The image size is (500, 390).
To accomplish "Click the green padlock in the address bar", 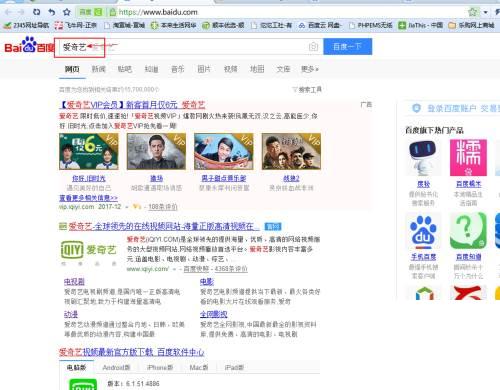I will point(113,13).
